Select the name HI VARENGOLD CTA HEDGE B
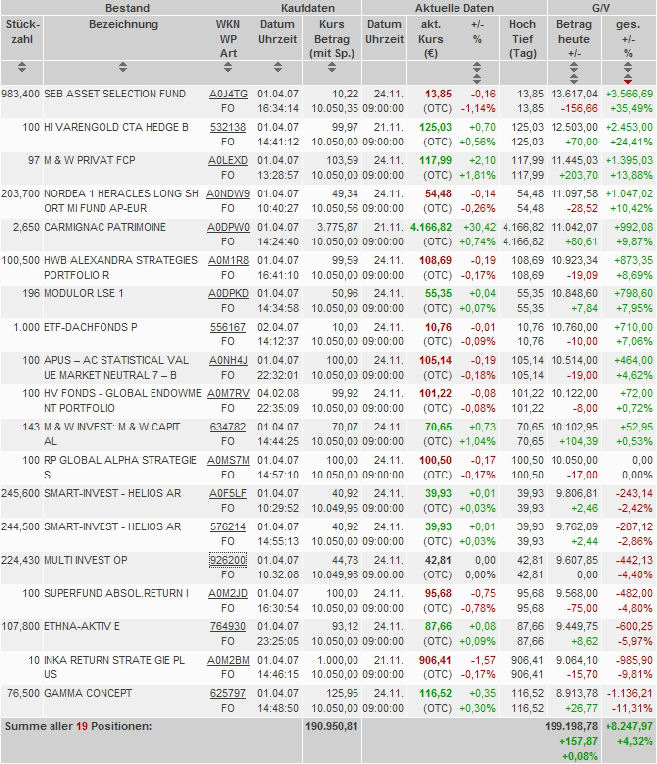The width and height of the screenshot is (657, 764). tap(116, 128)
